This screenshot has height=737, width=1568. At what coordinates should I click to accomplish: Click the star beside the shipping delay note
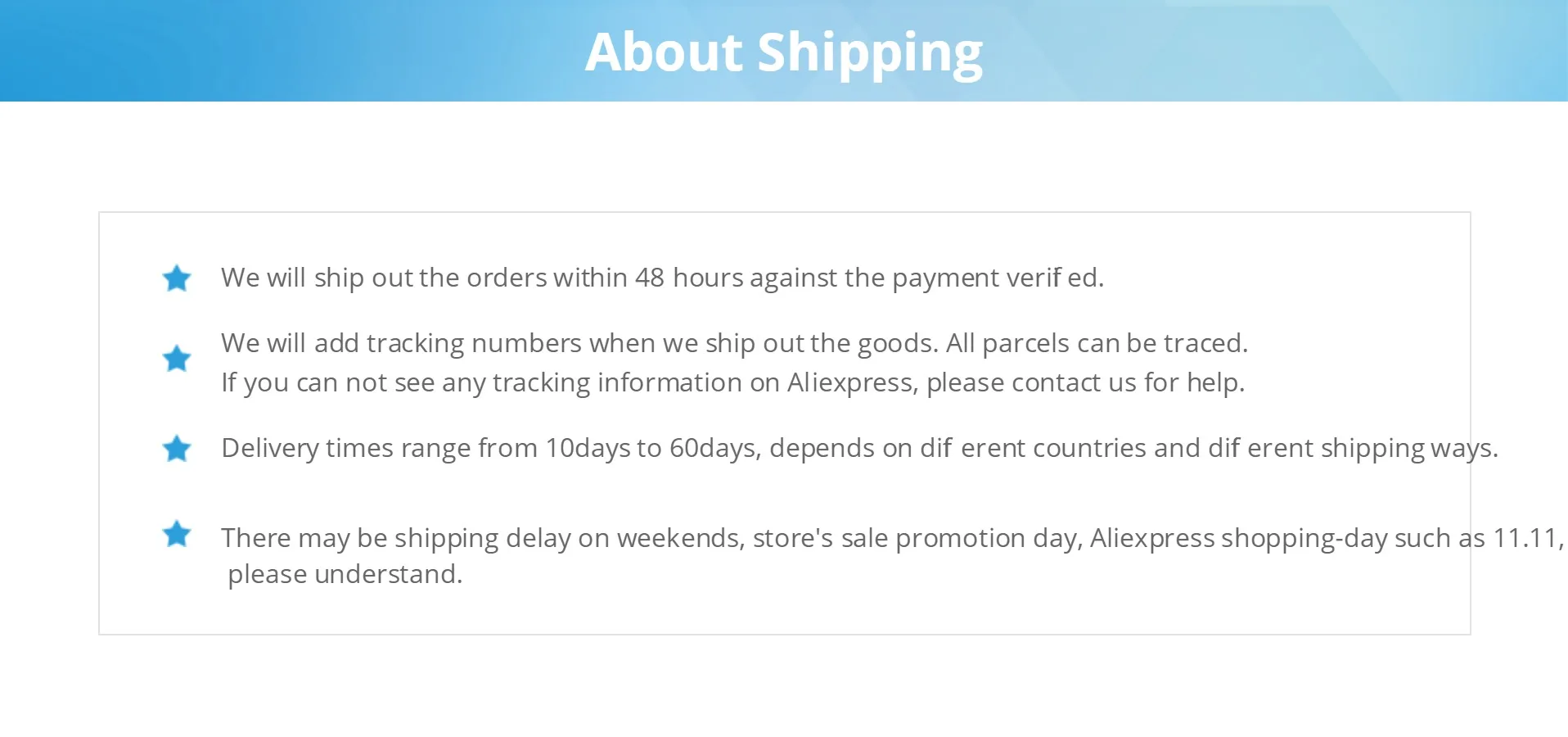pyautogui.click(x=177, y=534)
